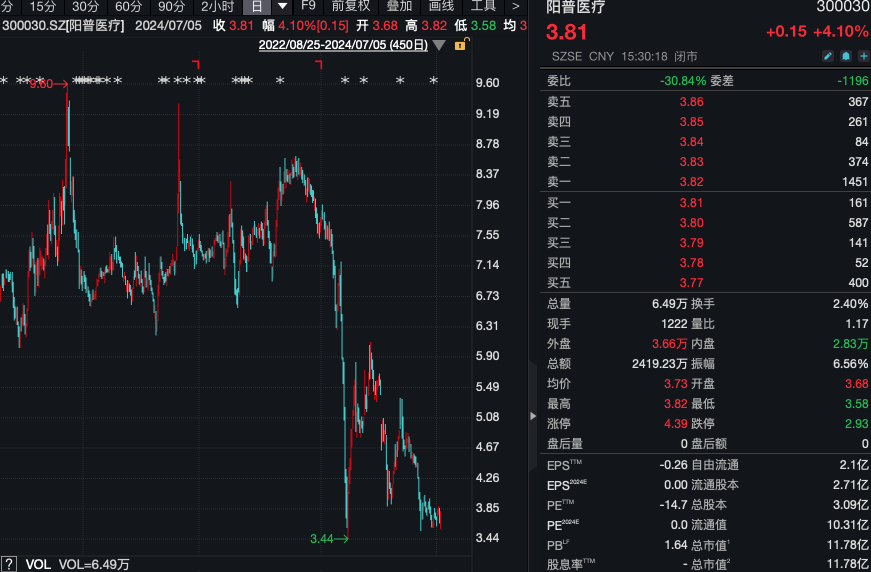Click the 卖四 price 3.85
The width and height of the screenshot is (871, 572).
point(692,122)
